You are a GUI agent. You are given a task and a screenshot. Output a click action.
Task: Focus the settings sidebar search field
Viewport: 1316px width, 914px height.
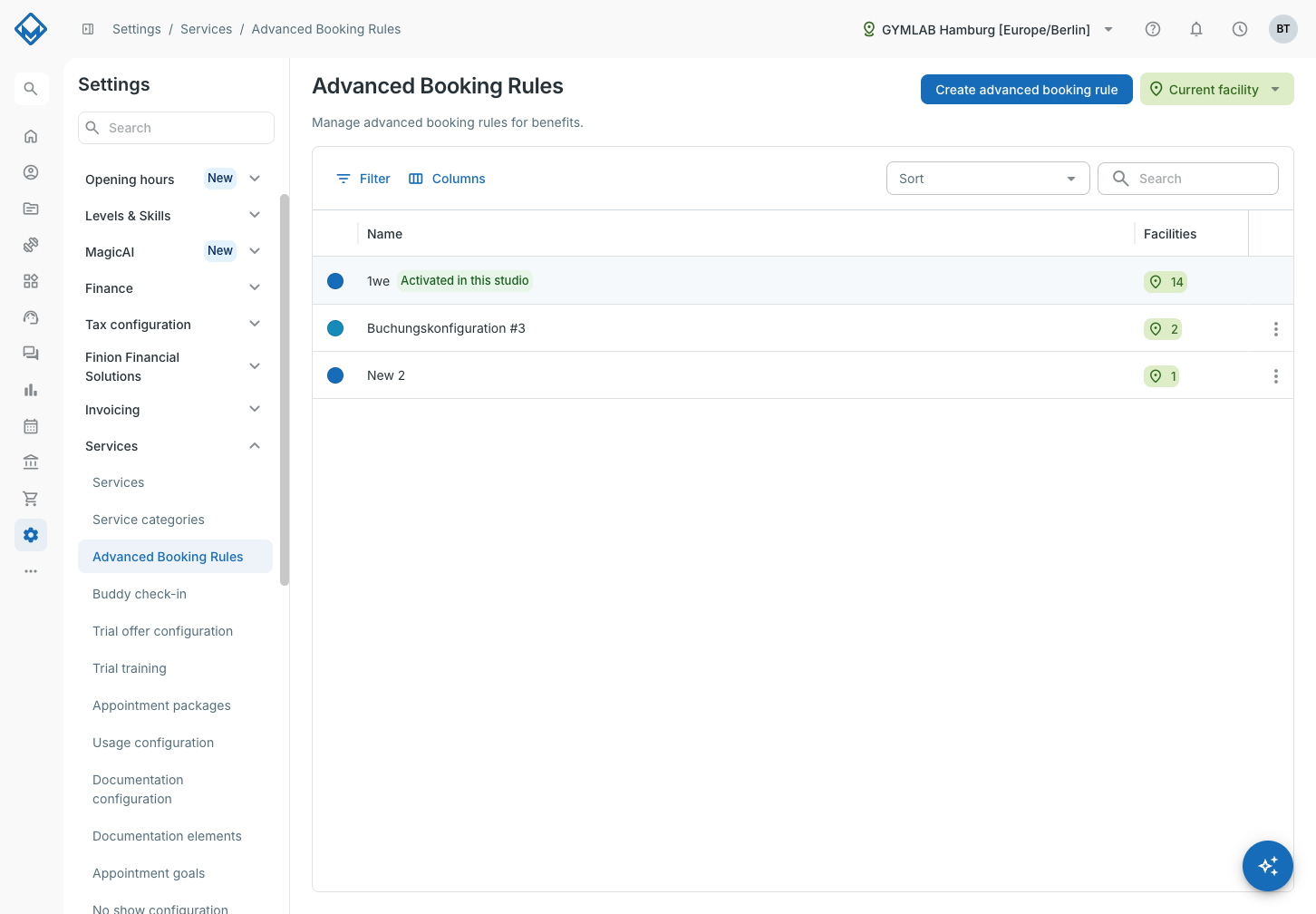pyautogui.click(x=176, y=128)
